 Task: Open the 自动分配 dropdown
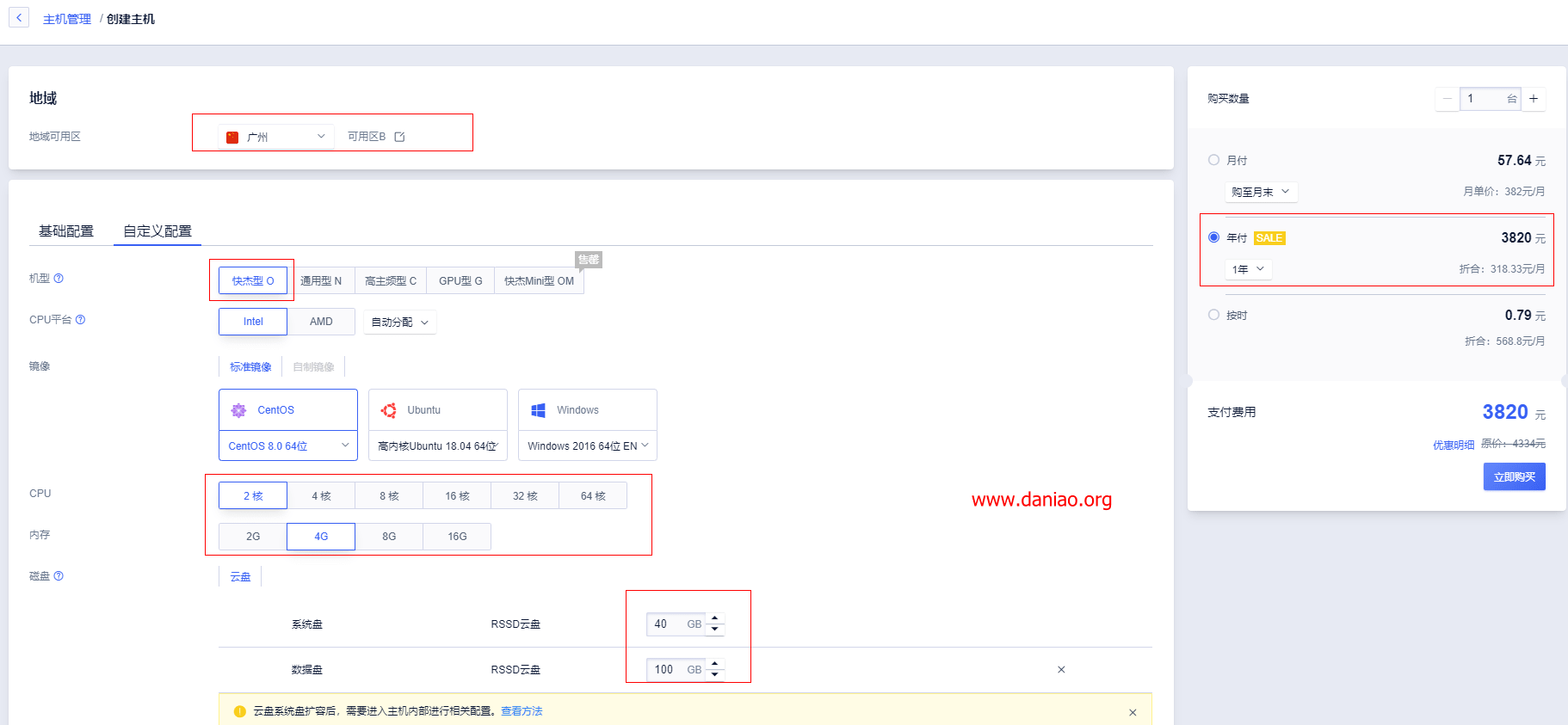[x=400, y=323]
